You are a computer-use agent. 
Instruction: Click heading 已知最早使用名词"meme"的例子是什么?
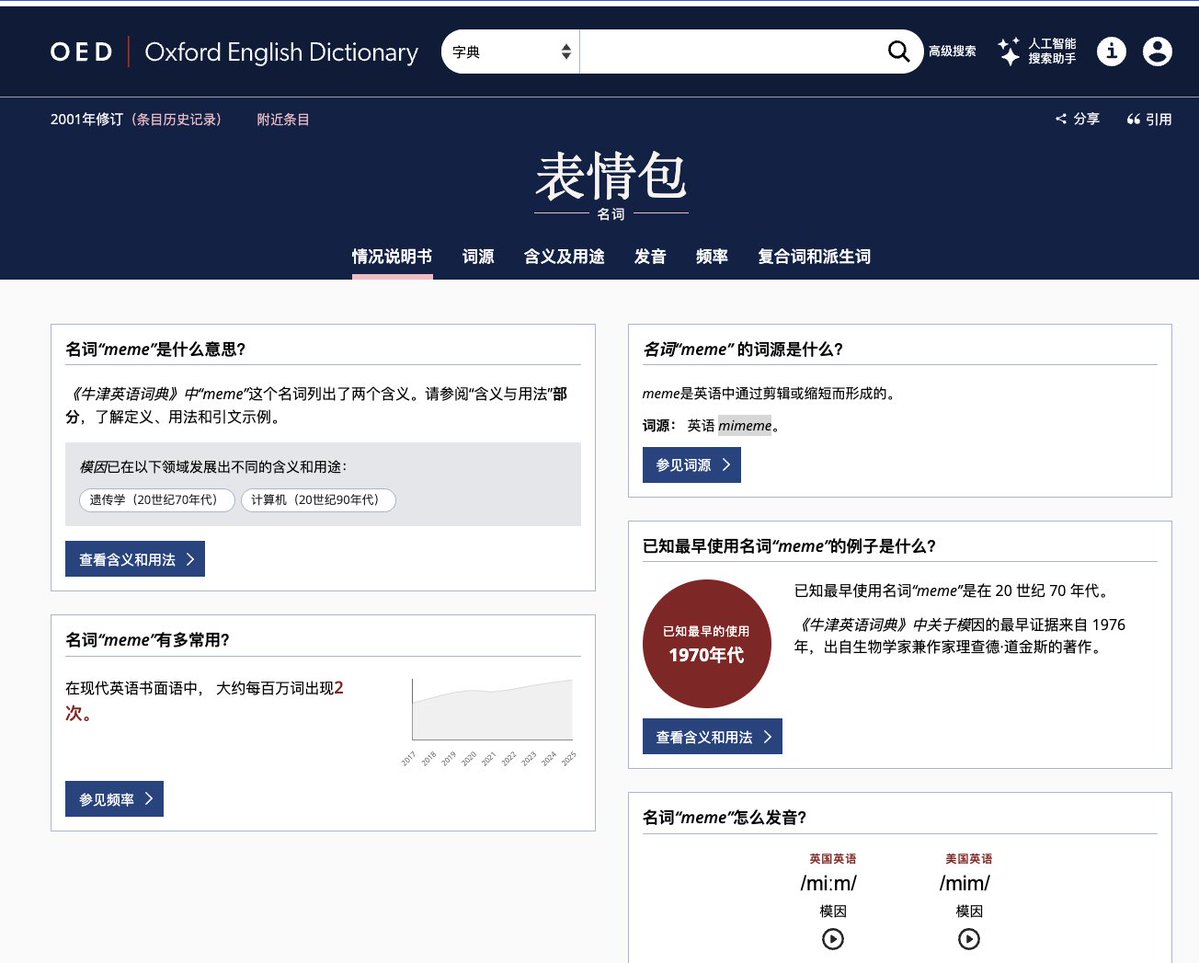coord(789,545)
